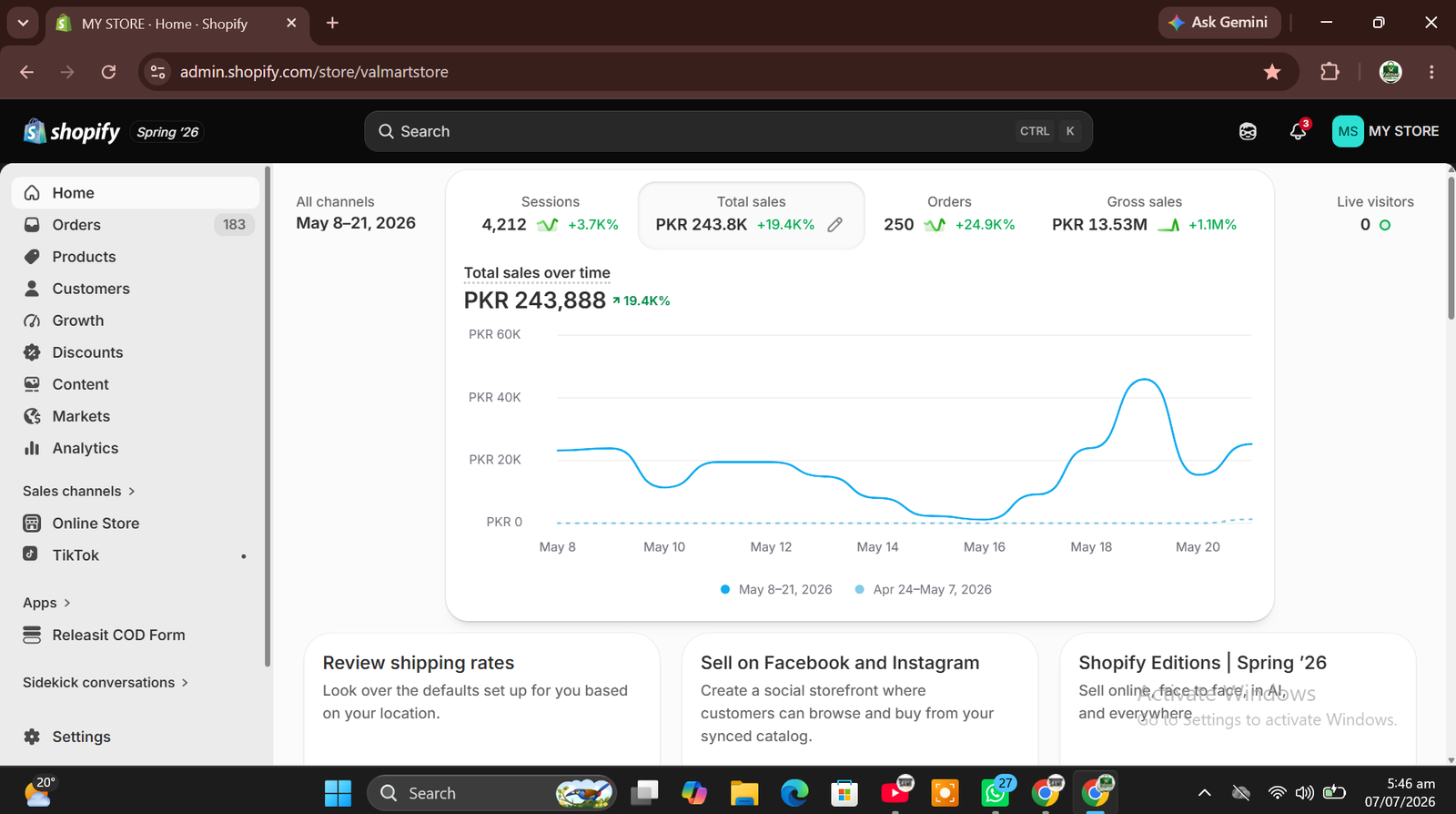The height and width of the screenshot is (814, 1456).
Task: Expand the Apps section
Action: 46,603
